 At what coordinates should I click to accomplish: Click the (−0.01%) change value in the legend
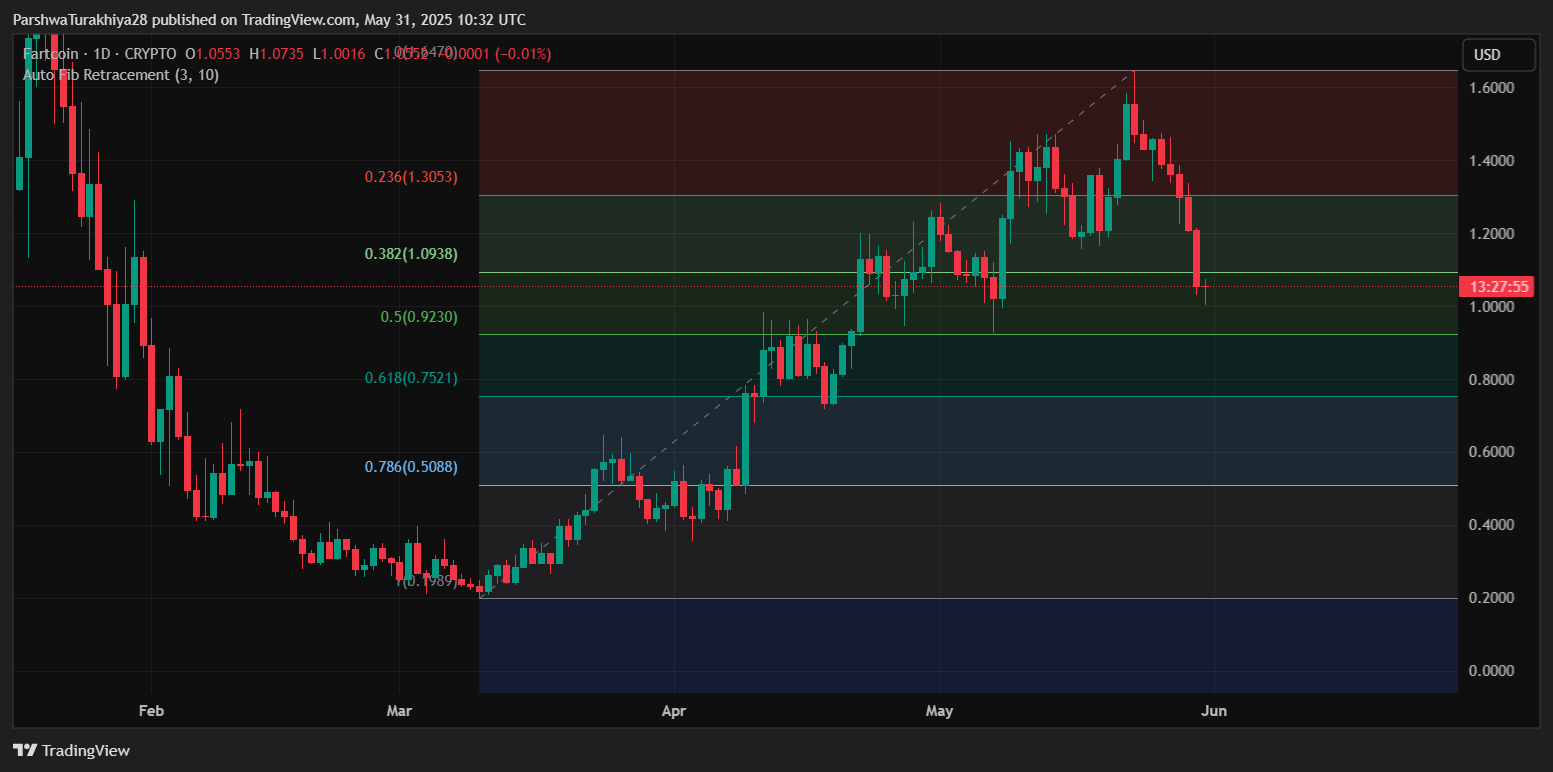521,53
